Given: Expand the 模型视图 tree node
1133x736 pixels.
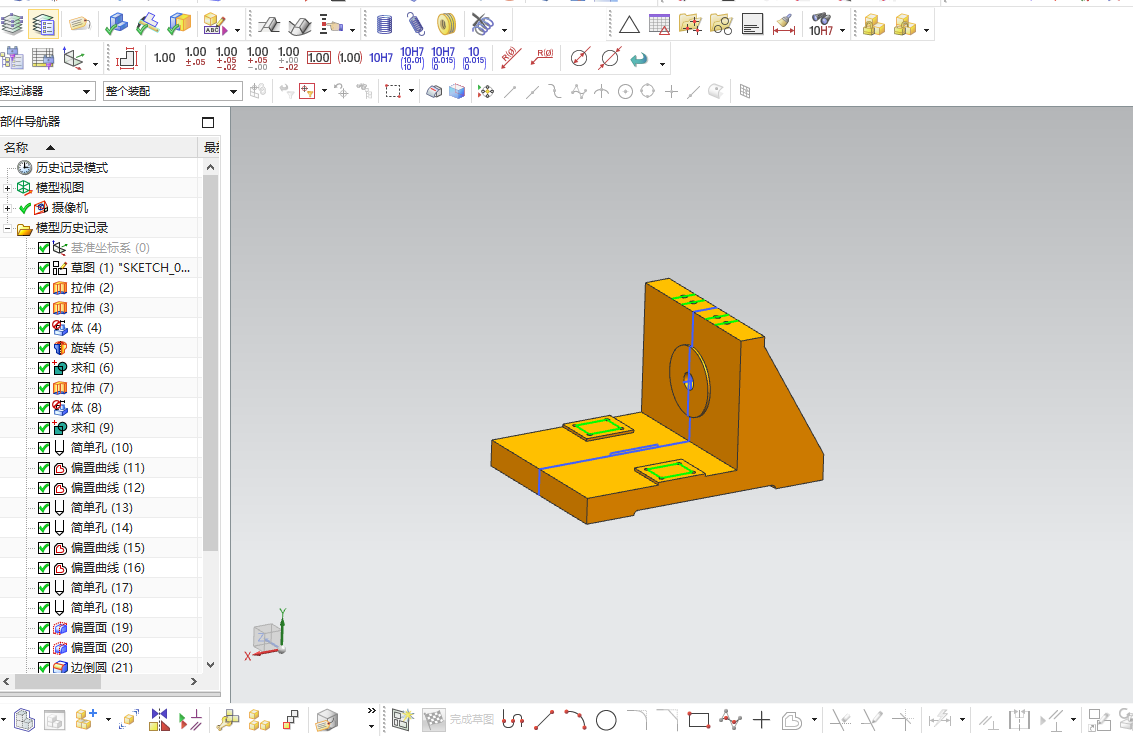Looking at the screenshot, I should (x=7, y=188).
